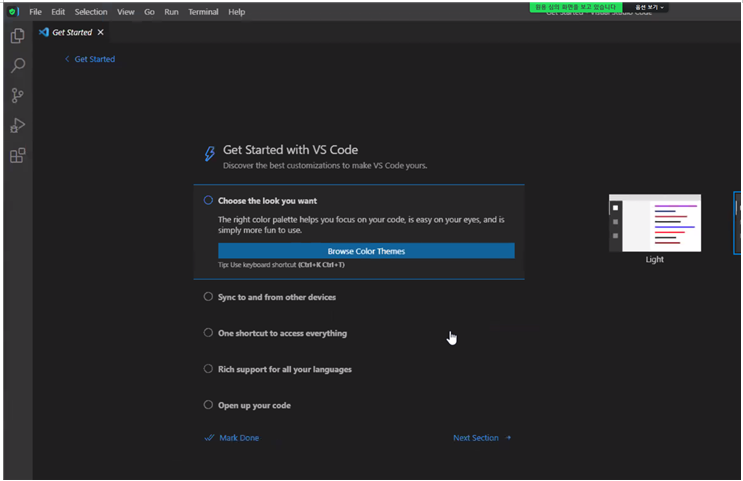Open the Go menu
Screen dimensions: 743x481
(149, 12)
